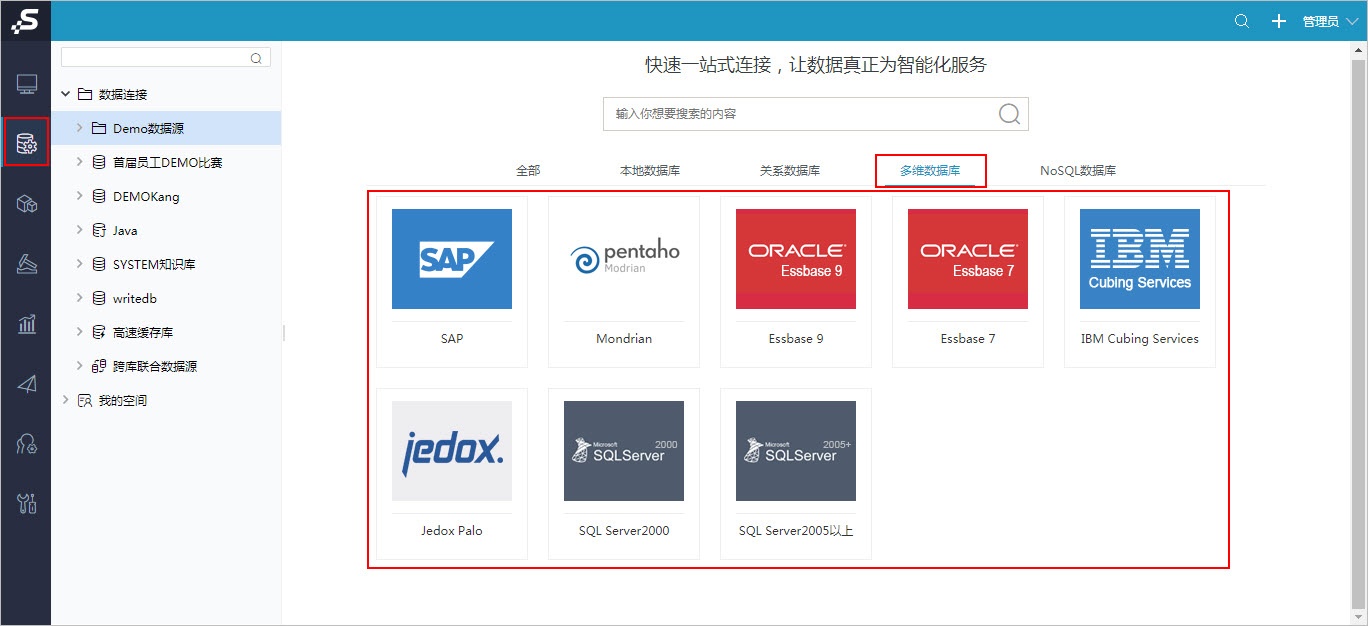Expand the writedb node arrow
Image resolution: width=1368 pixels, height=626 pixels.
(80, 298)
